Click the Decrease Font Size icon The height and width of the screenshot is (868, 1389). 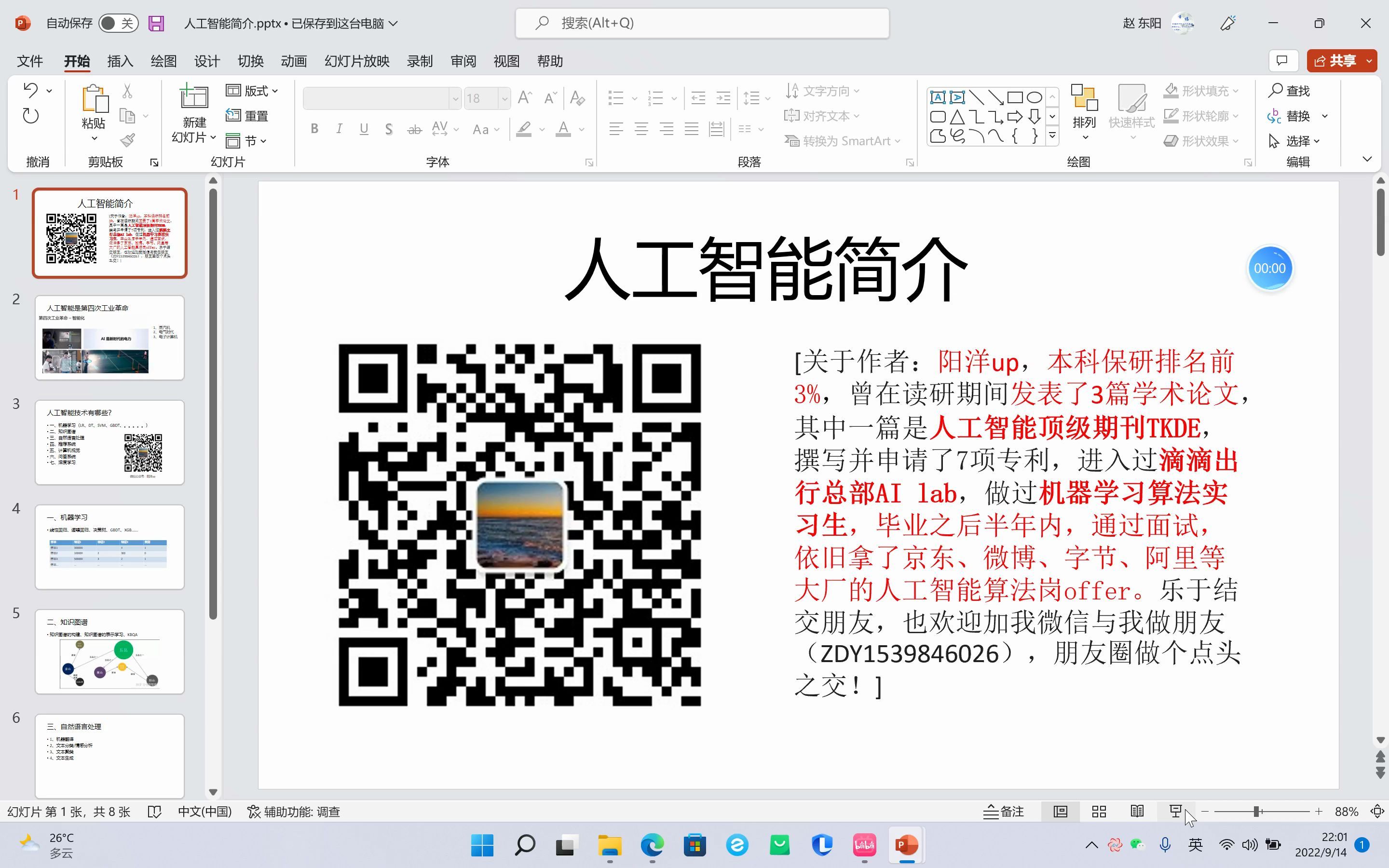point(550,97)
